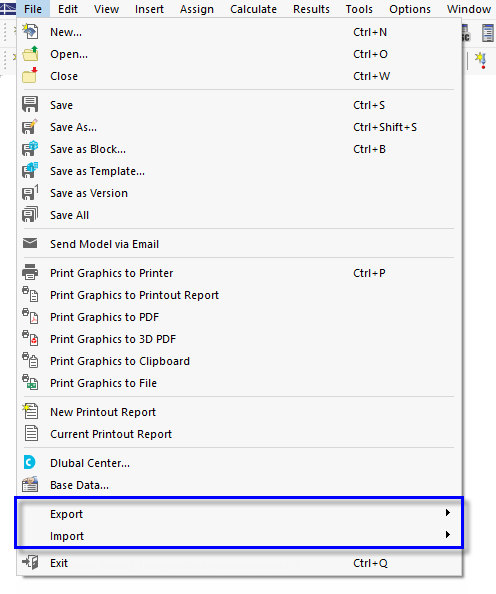Click the Send Model via Email envelope icon
This screenshot has height=594, width=496.
(30, 244)
